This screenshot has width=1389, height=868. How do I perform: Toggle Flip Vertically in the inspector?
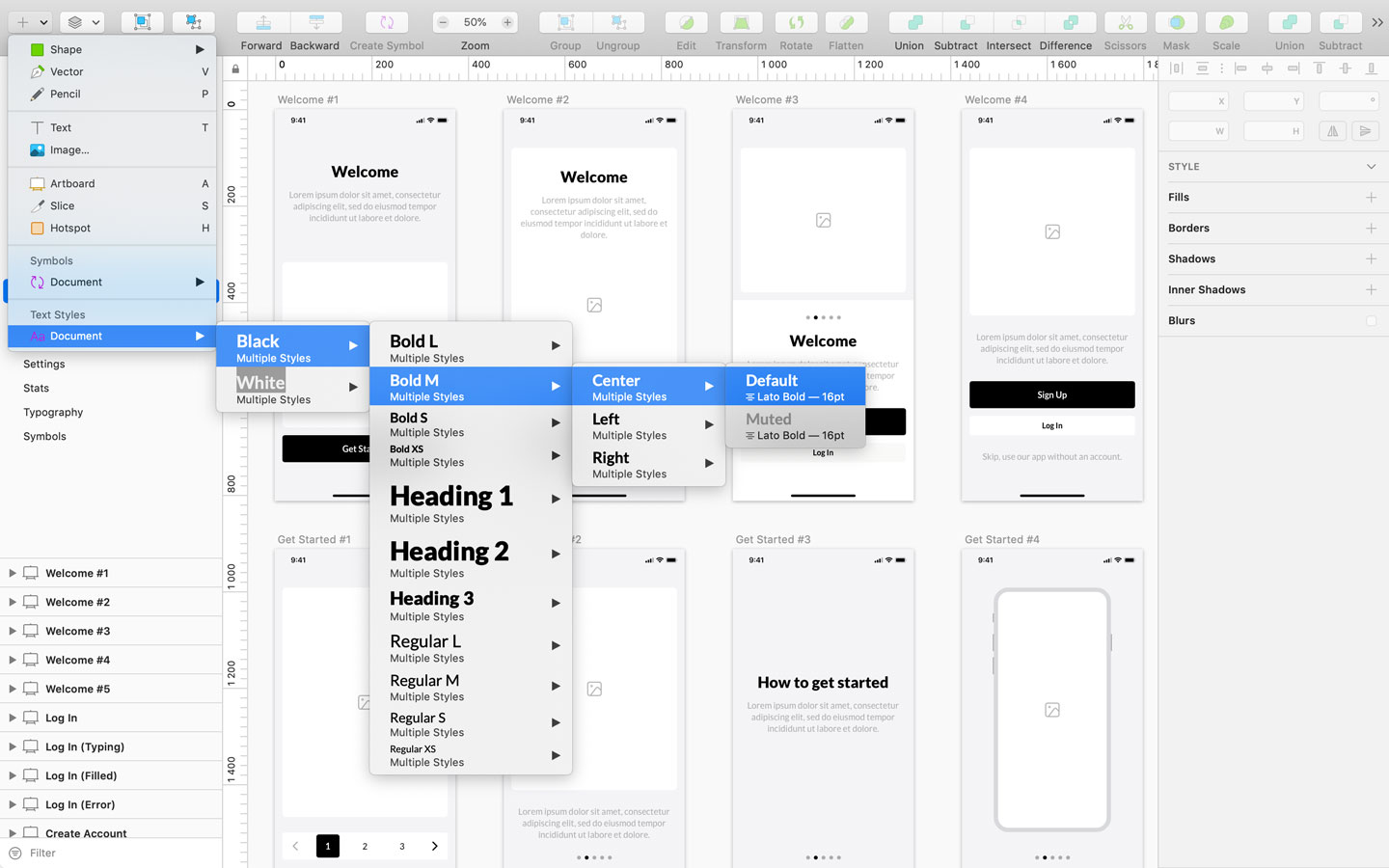click(1365, 130)
